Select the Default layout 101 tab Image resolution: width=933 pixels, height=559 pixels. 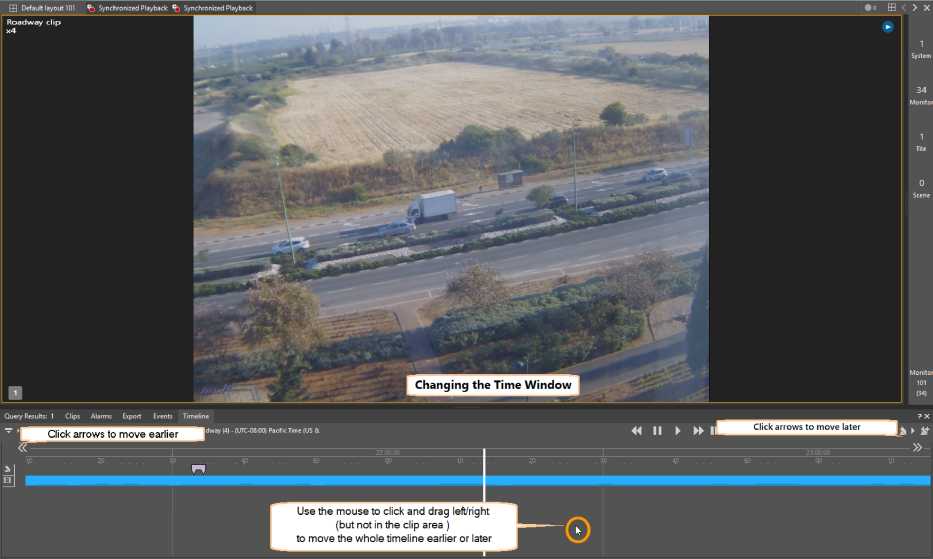point(42,7)
